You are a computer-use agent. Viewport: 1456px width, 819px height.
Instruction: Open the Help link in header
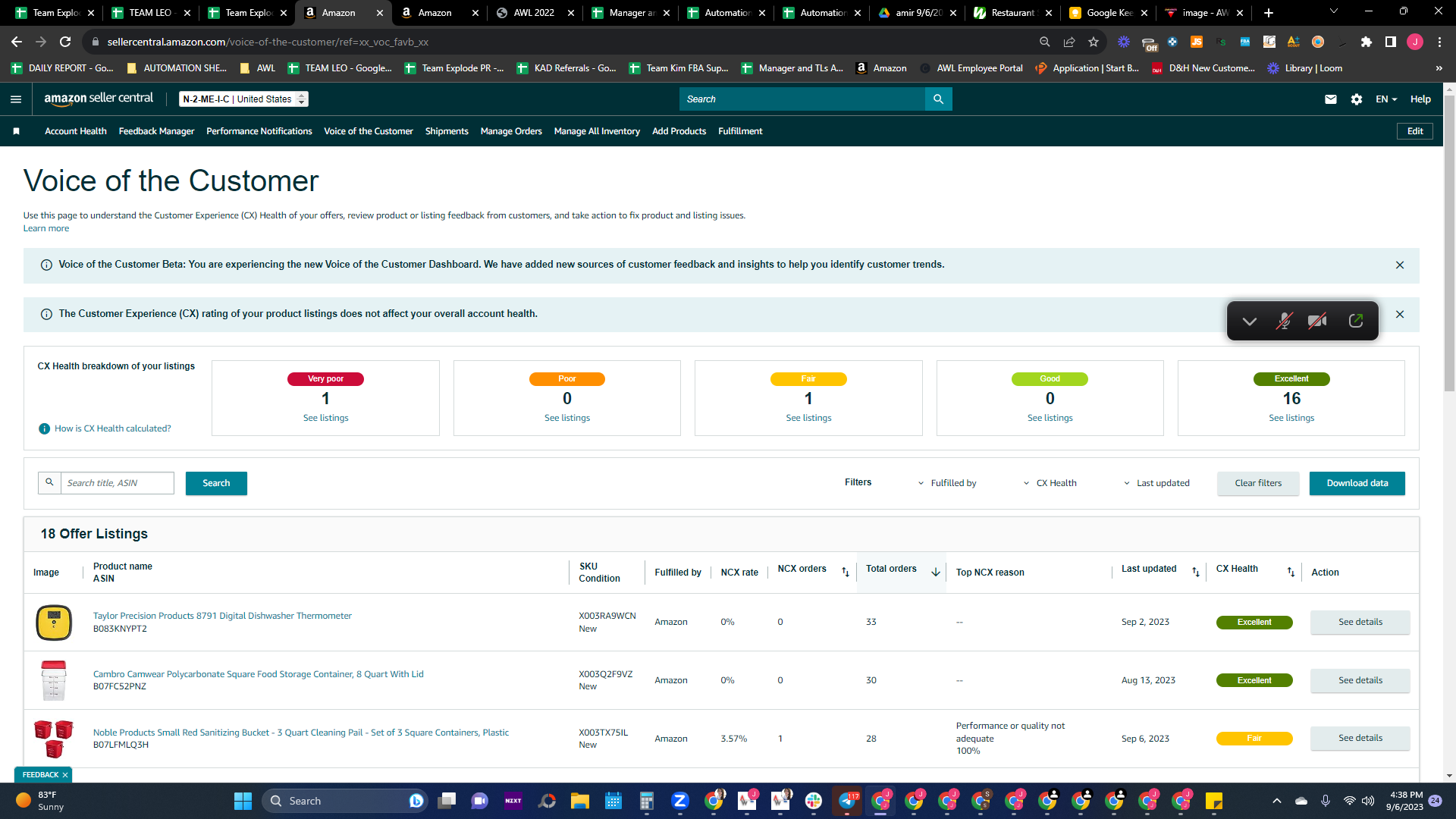1420,99
